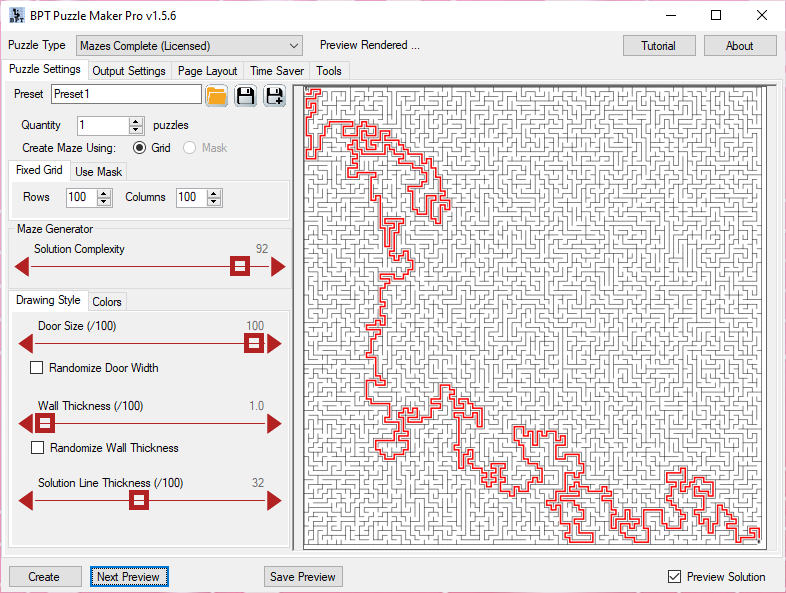Increase Columns with up spinner
Screen dimensions: 786x593
click(214, 193)
